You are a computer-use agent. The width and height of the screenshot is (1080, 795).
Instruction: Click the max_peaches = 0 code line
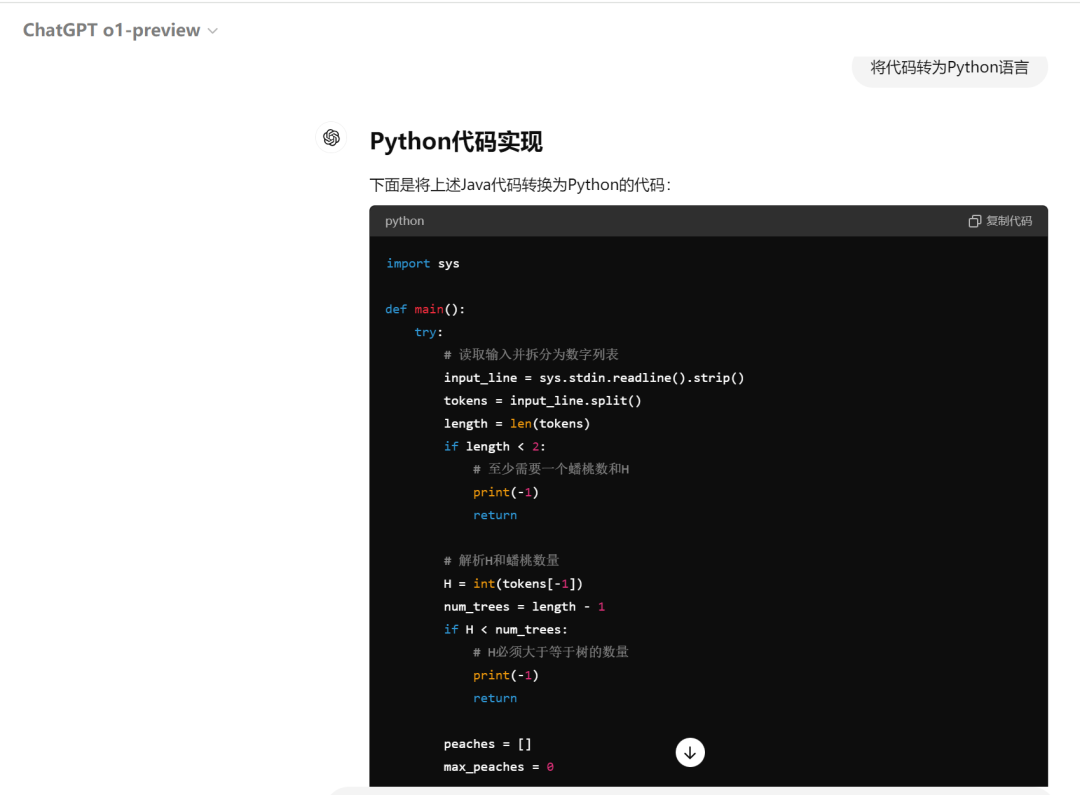click(498, 767)
